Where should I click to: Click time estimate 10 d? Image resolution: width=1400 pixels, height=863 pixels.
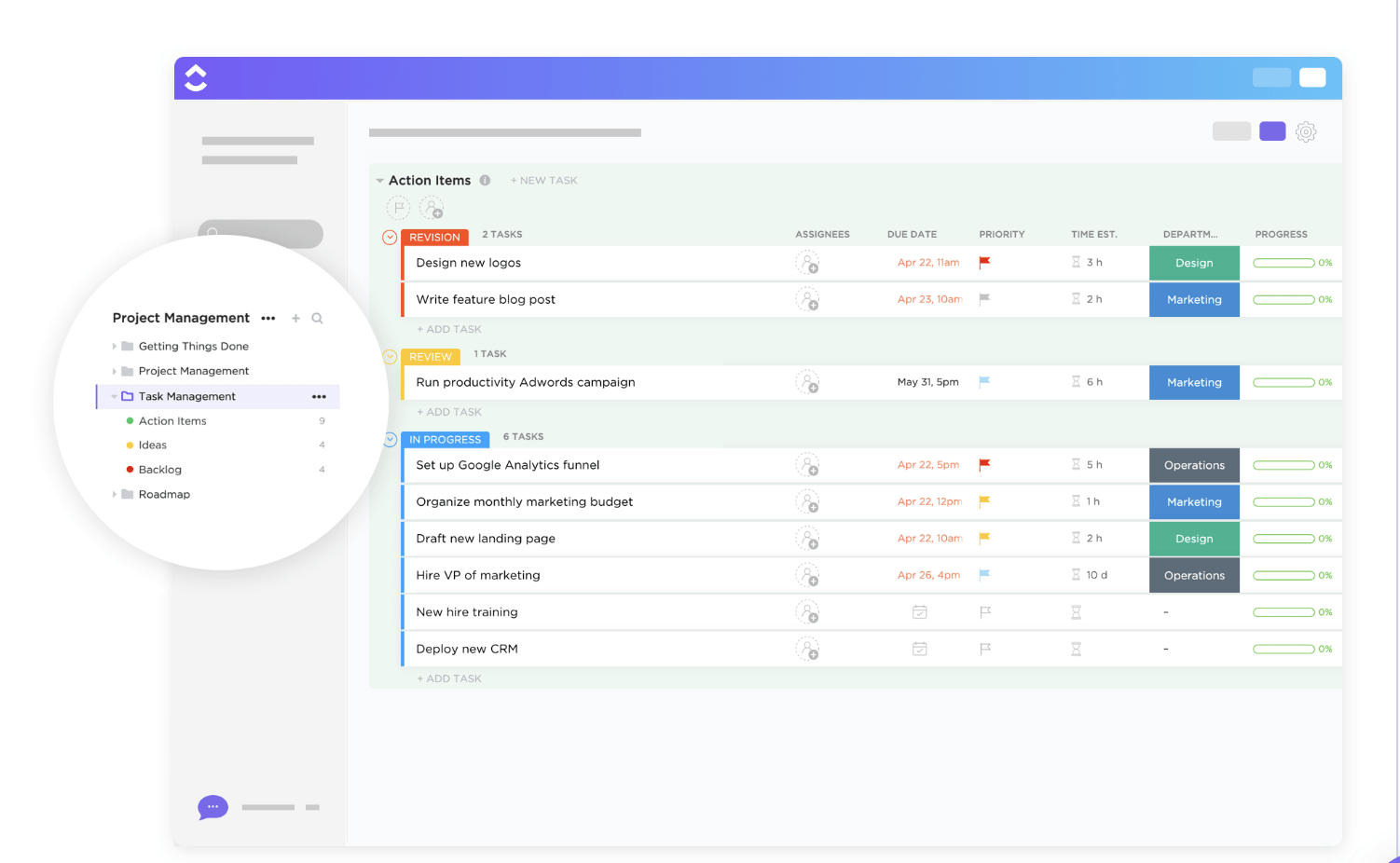pyautogui.click(x=1097, y=575)
